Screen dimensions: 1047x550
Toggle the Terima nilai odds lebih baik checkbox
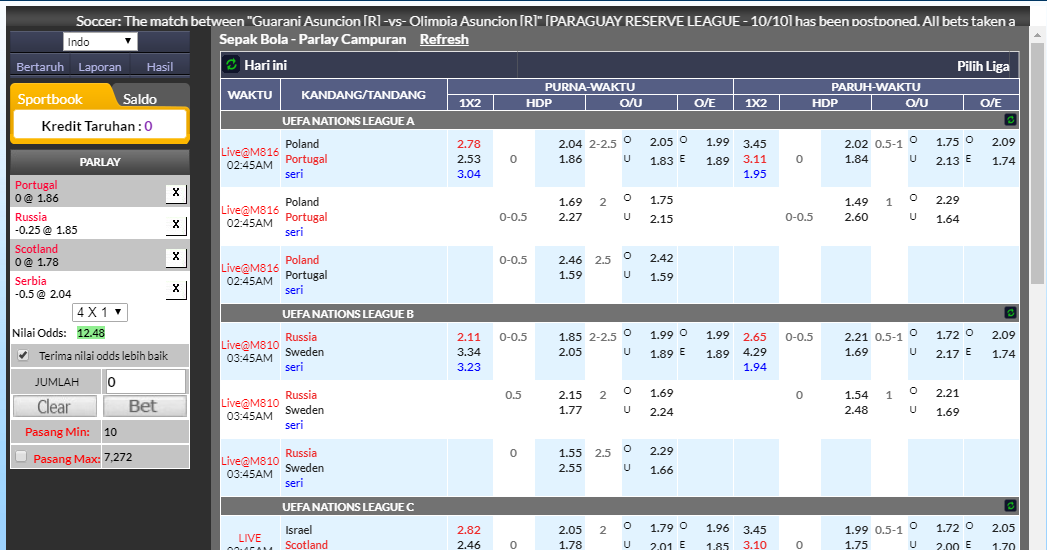click(23, 356)
